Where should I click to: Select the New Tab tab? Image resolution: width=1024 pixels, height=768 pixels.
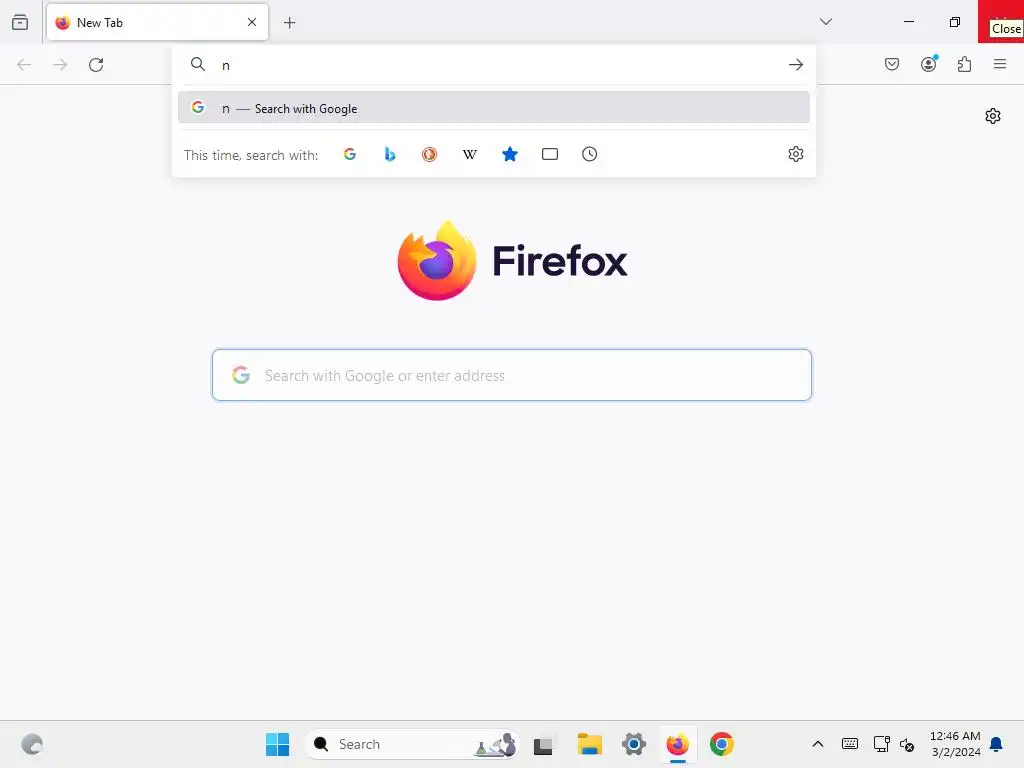[x=157, y=22]
